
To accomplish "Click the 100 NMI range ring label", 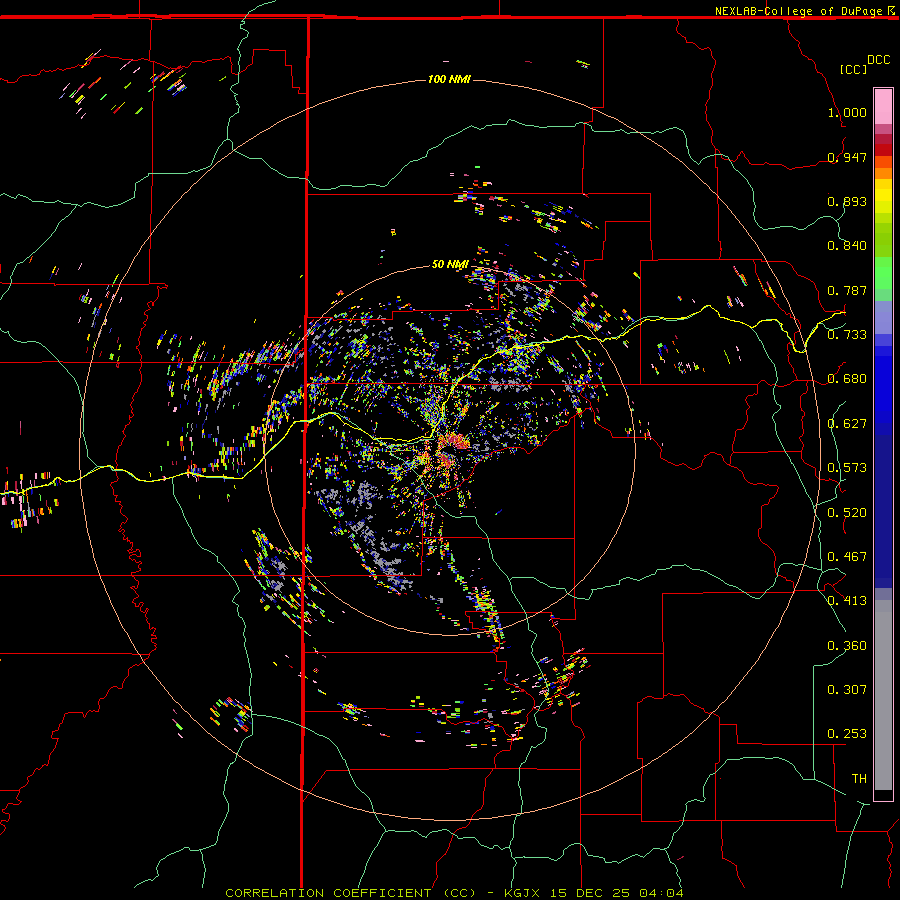I will click(449, 79).
